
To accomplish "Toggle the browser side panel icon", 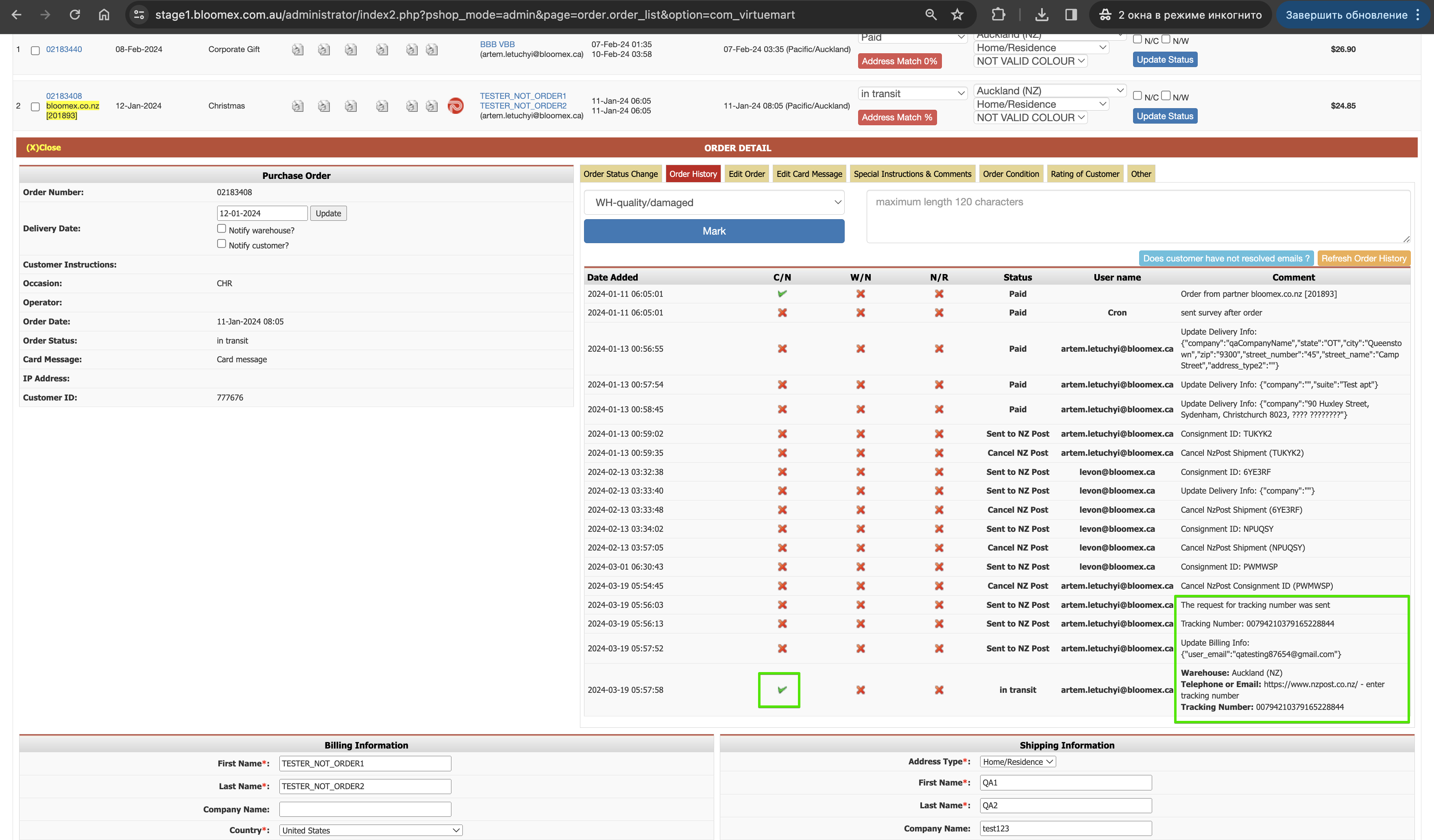I will [1071, 15].
